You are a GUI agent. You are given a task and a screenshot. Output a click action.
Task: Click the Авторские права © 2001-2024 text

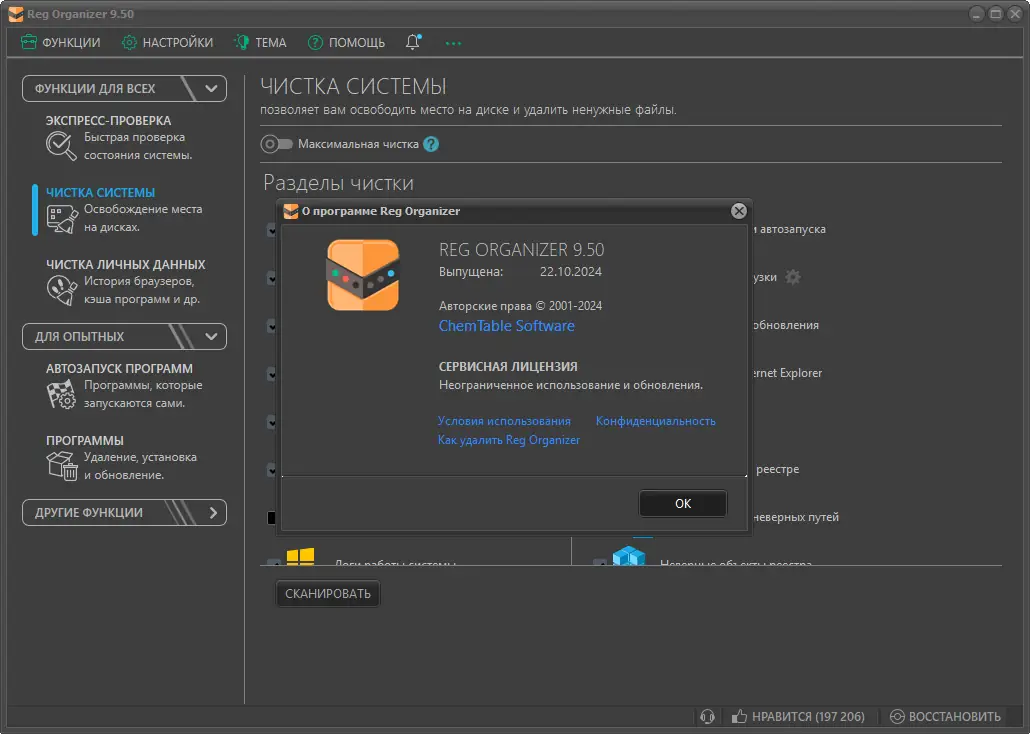click(520, 306)
